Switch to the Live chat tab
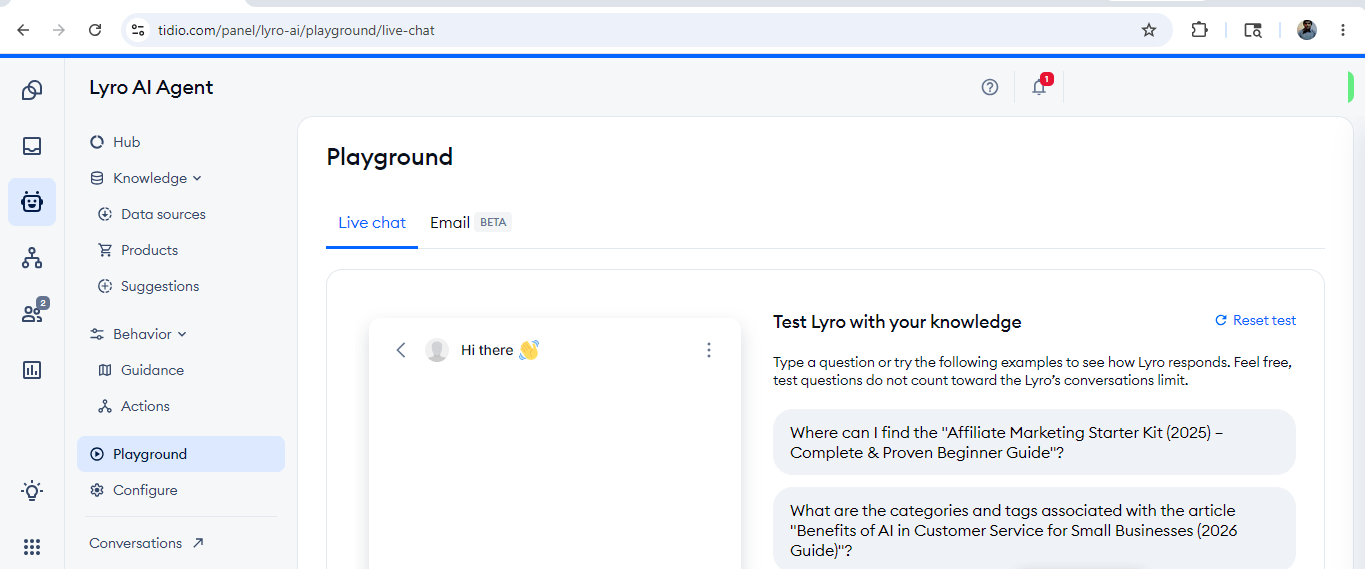Screen dimensions: 1365x569 372,222
